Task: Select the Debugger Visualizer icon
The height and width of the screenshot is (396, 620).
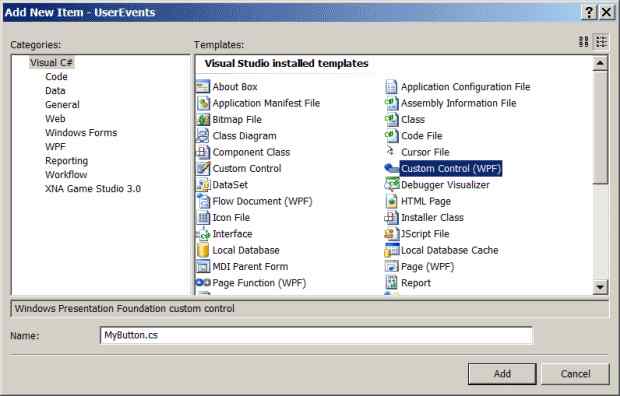Action: tap(391, 185)
